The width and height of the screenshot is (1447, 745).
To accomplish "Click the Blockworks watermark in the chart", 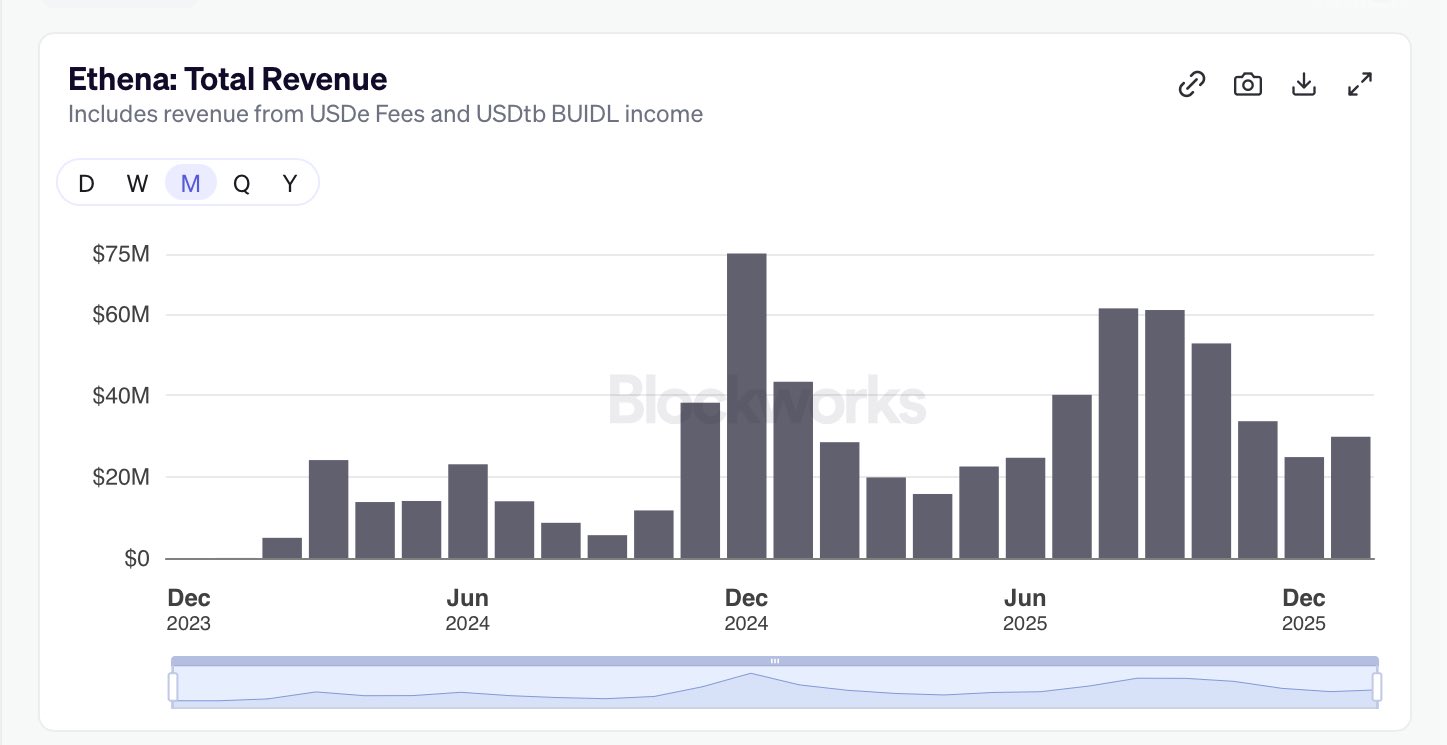I will click(767, 400).
